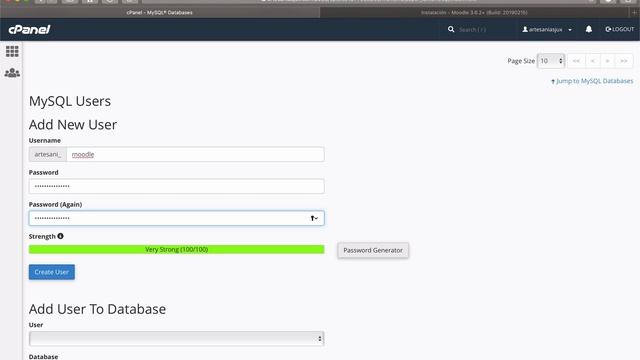The image size is (640, 360).
Task: Open the Page Size dropdown
Action: point(551,61)
